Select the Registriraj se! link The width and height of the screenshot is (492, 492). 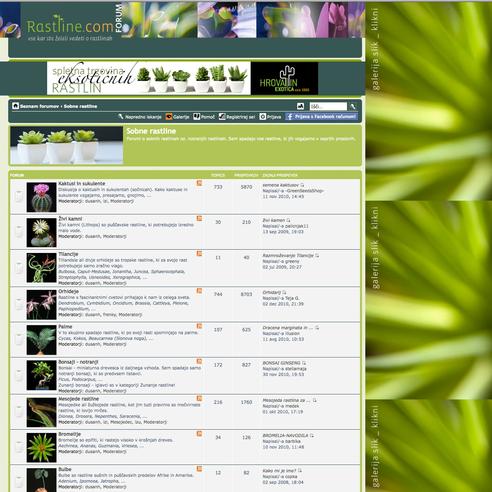pyautogui.click(x=237, y=117)
